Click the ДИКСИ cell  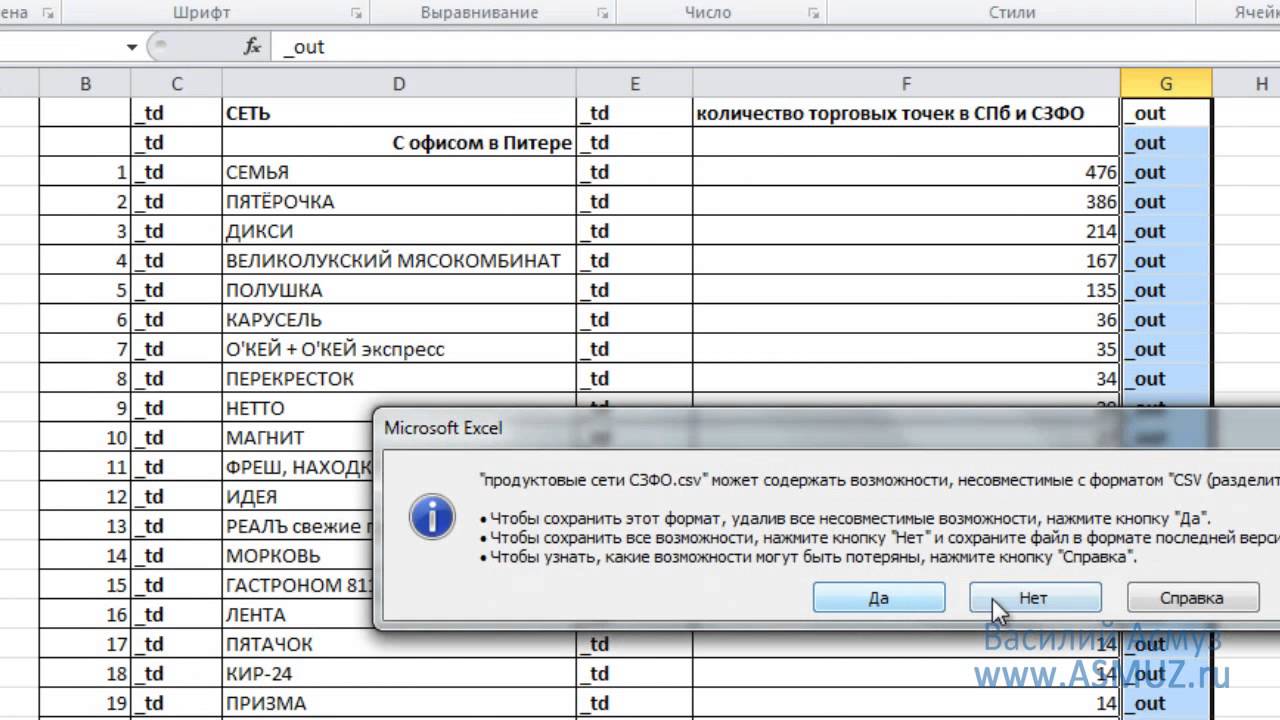[x=399, y=231]
